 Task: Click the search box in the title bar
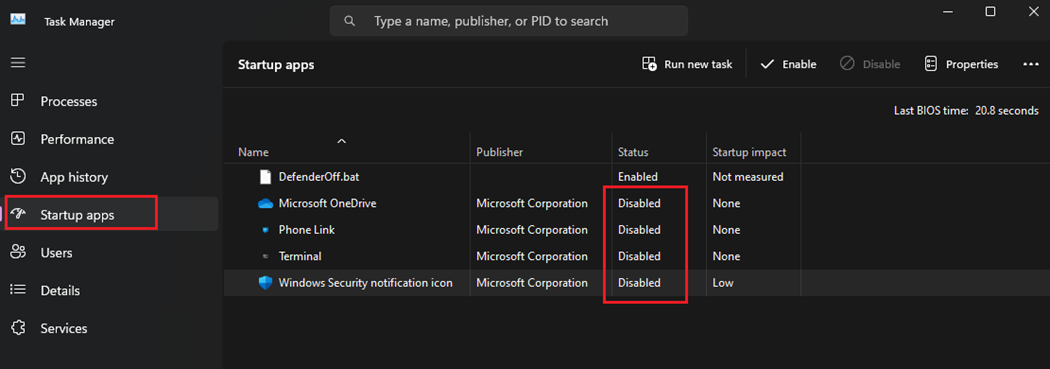[x=509, y=21]
